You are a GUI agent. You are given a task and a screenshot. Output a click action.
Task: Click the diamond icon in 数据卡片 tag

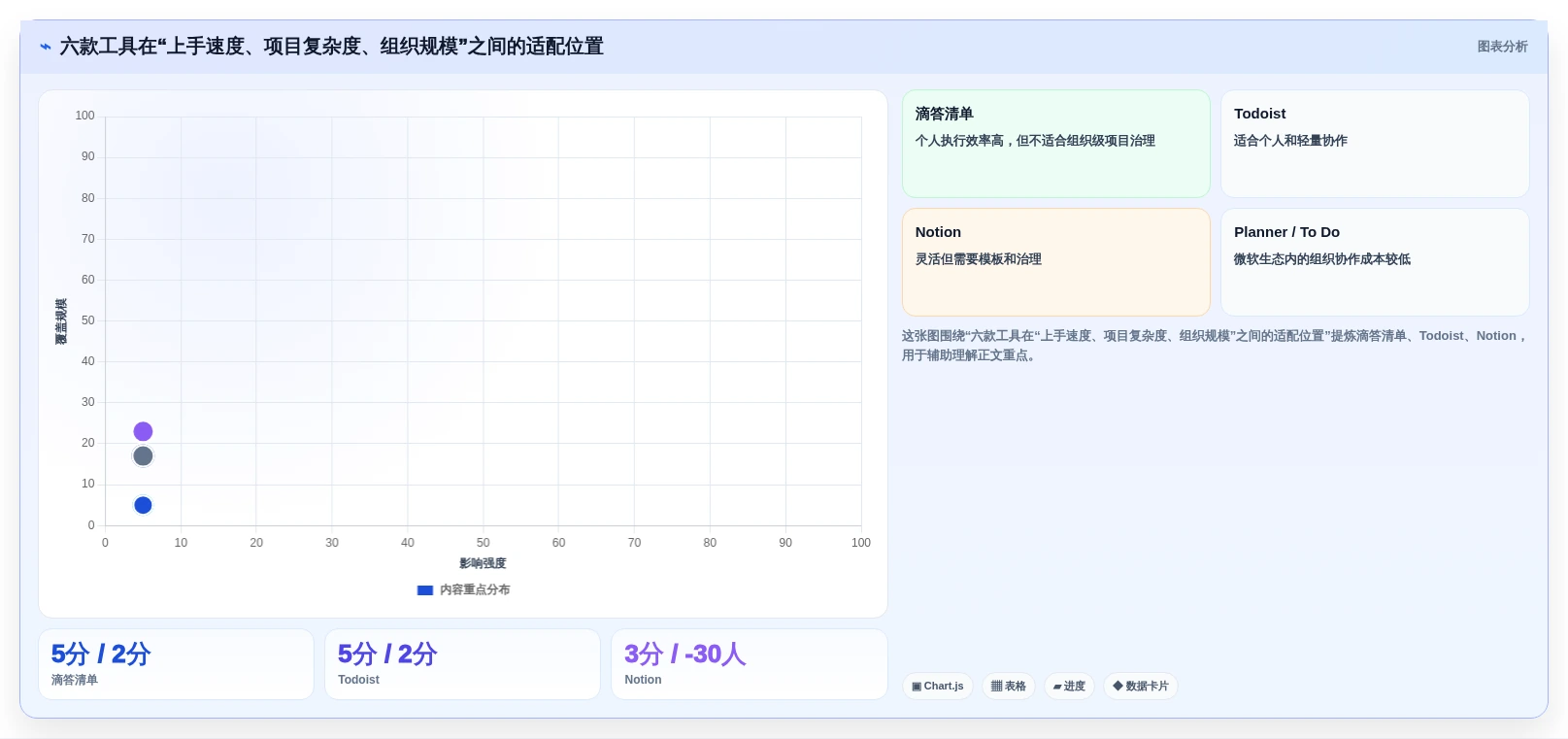1118,686
